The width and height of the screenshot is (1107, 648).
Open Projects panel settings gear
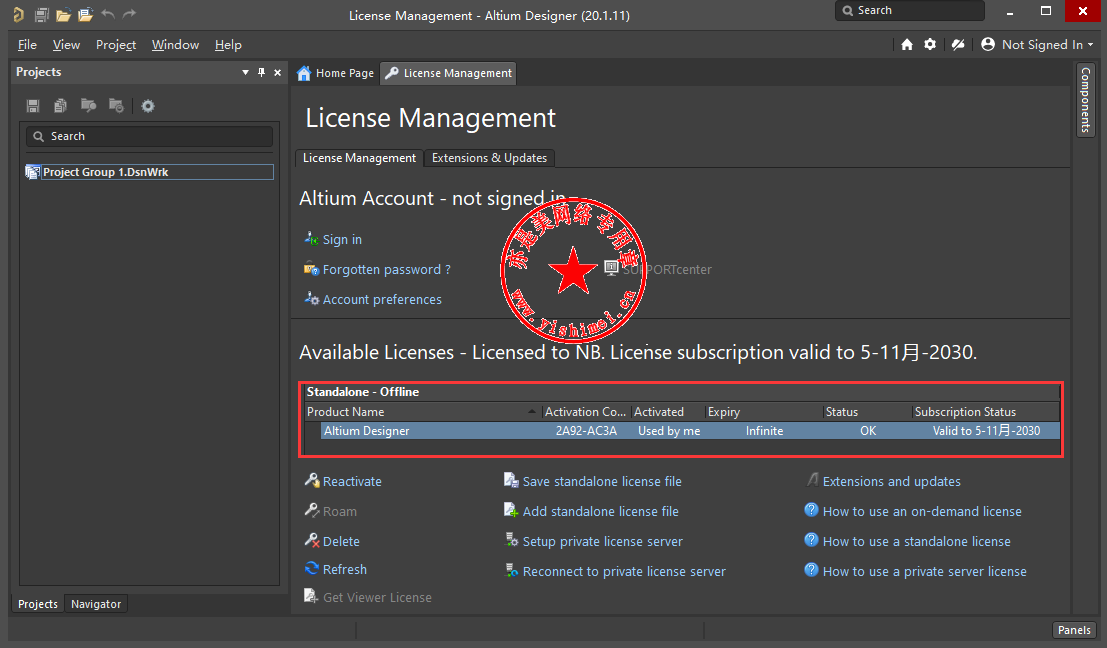tap(148, 106)
